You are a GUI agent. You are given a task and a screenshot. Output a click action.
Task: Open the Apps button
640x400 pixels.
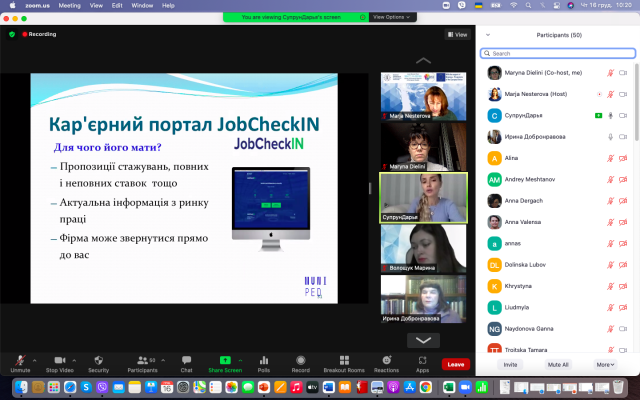tap(422, 364)
